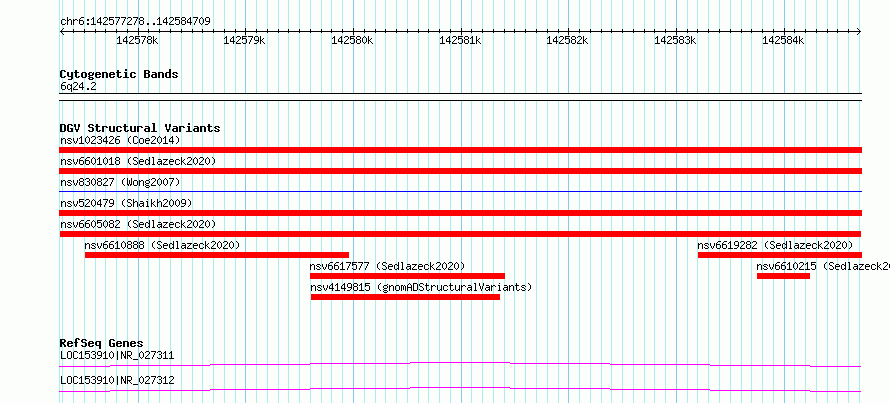This screenshot has width=890, height=403.
Task: Click the red bar of nsv6610888
Action: tap(217, 255)
